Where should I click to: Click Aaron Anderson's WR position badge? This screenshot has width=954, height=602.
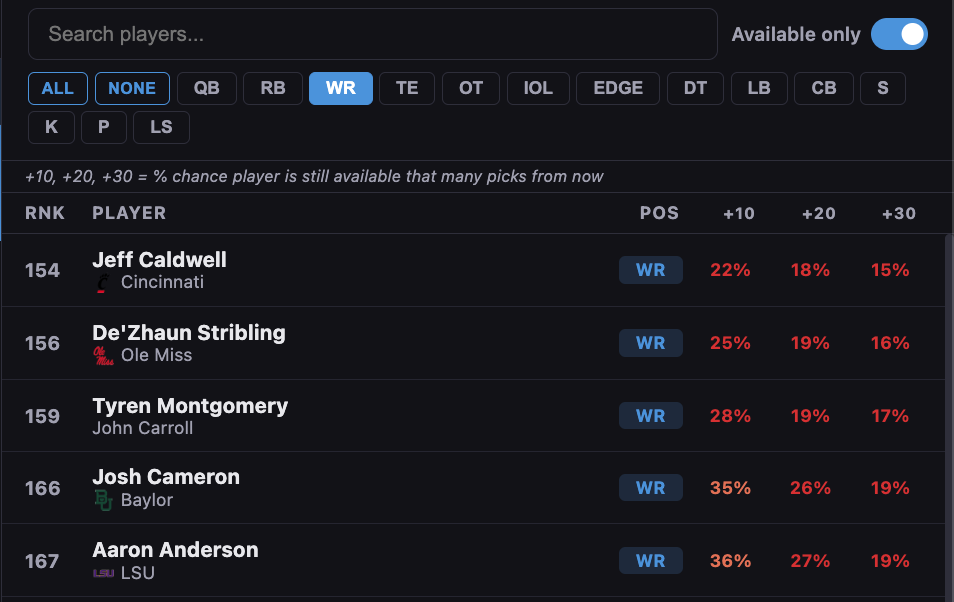click(x=650, y=560)
